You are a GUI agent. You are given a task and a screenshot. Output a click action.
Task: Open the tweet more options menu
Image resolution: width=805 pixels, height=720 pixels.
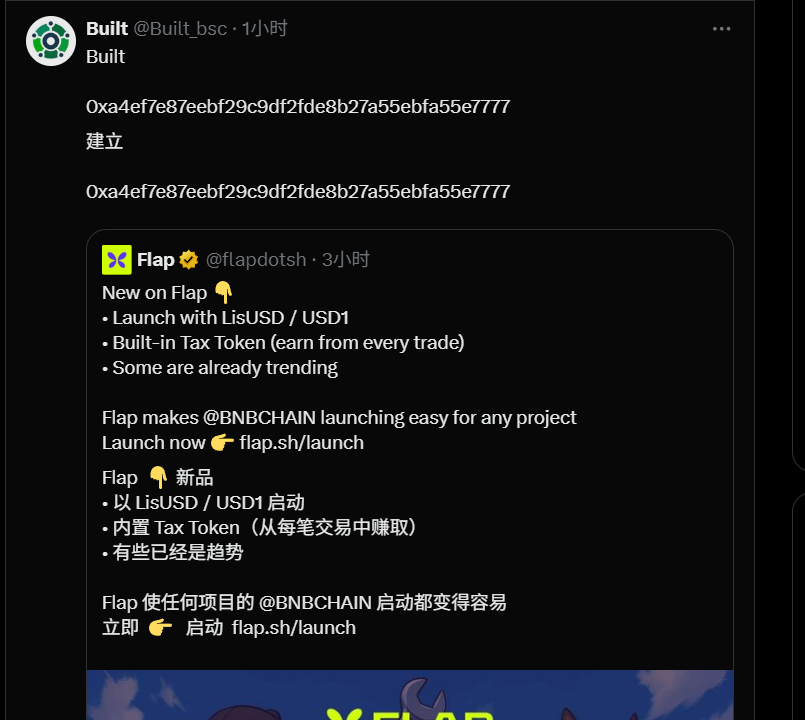click(x=721, y=29)
